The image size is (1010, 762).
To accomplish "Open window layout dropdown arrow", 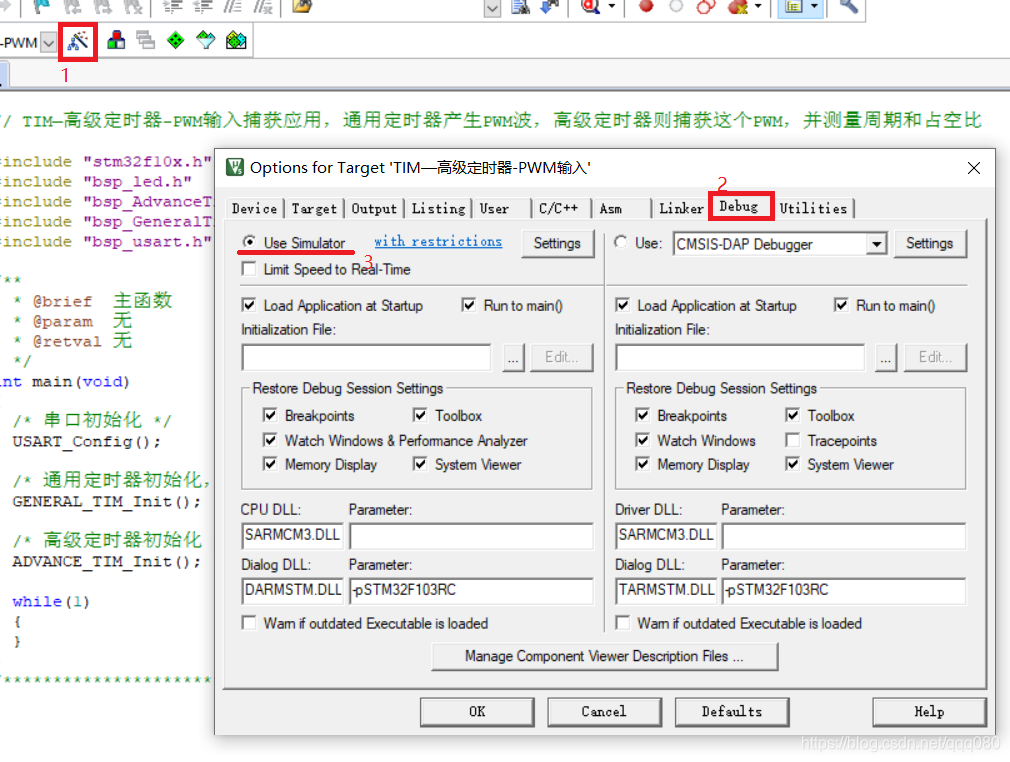I will click(814, 6).
